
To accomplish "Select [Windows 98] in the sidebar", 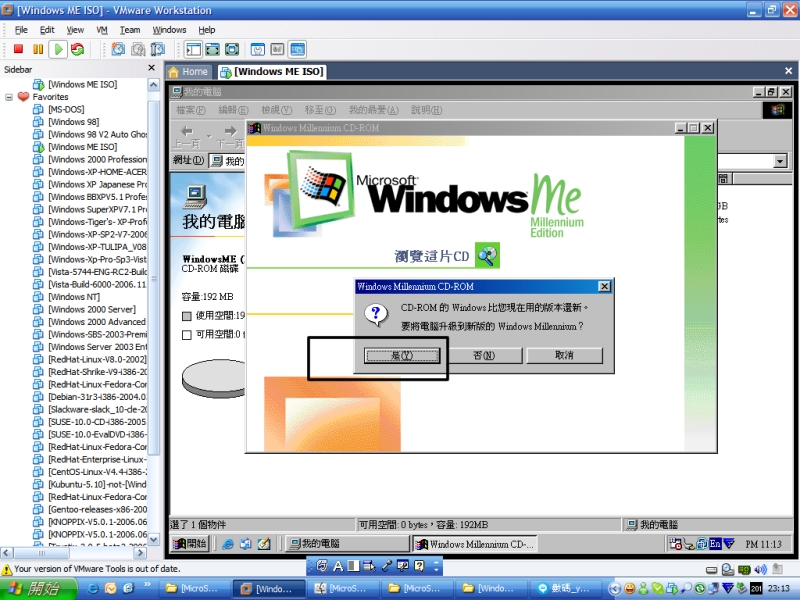I will [73, 122].
